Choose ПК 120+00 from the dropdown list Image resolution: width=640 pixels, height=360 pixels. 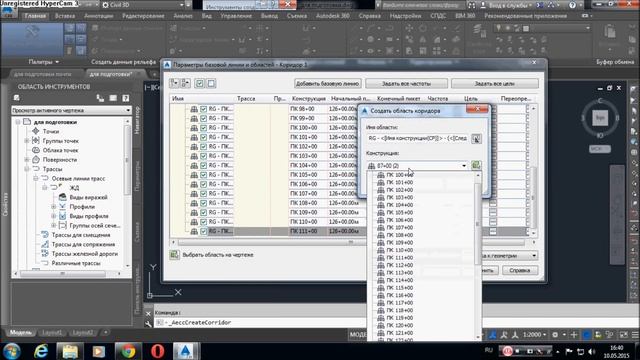coord(400,325)
